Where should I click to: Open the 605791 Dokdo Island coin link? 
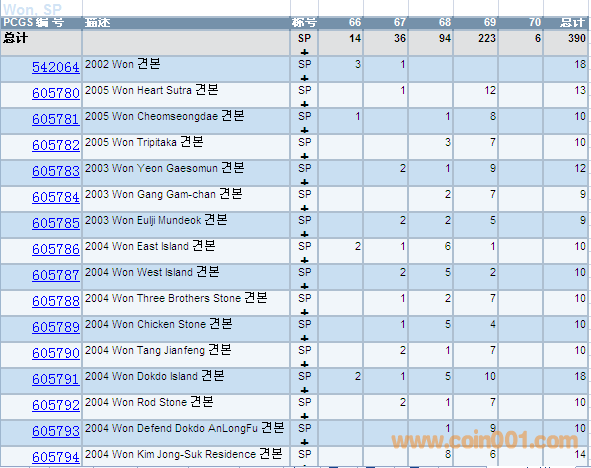coord(56,379)
